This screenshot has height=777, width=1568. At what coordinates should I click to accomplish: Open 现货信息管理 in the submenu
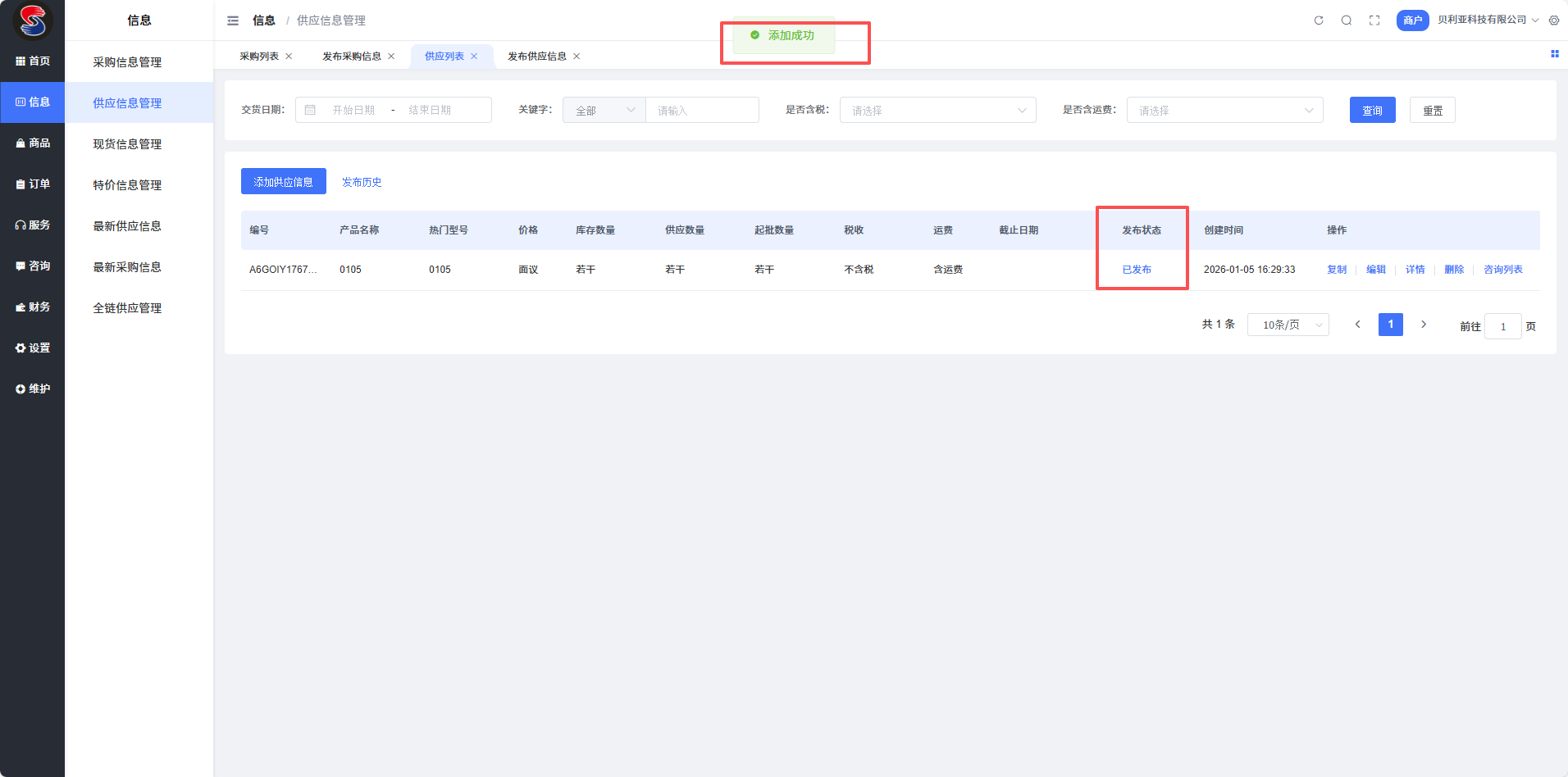point(127,144)
